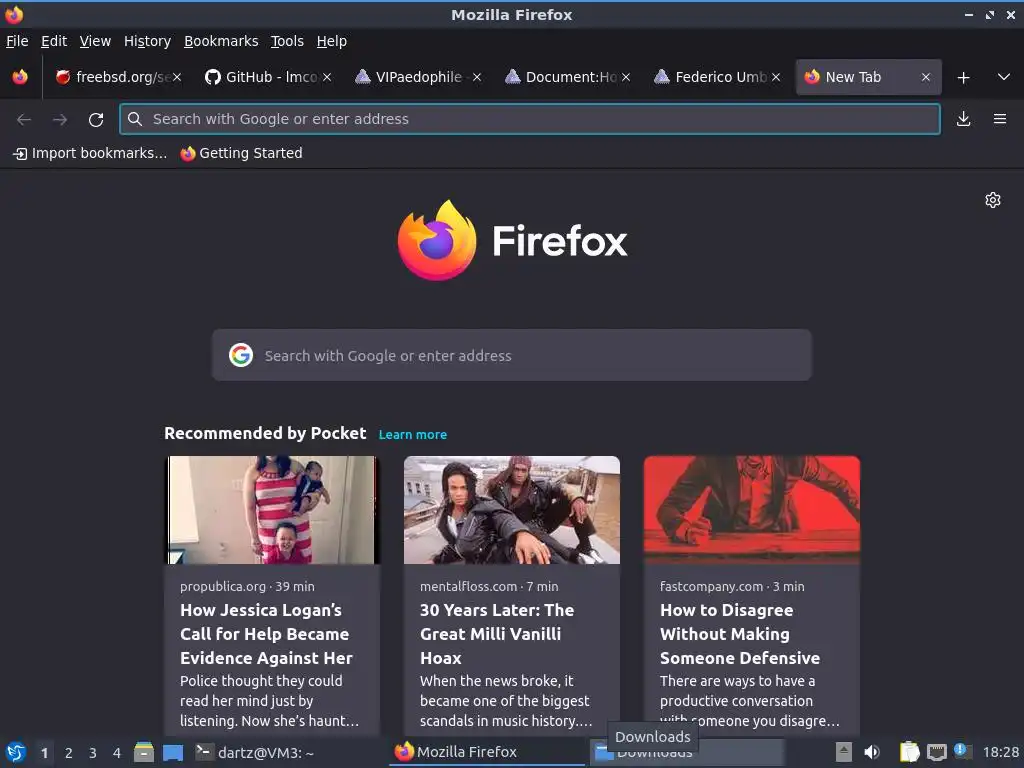Screen dimensions: 1024x768
Task: Click the magnifier icon in address bar
Action: [135, 119]
